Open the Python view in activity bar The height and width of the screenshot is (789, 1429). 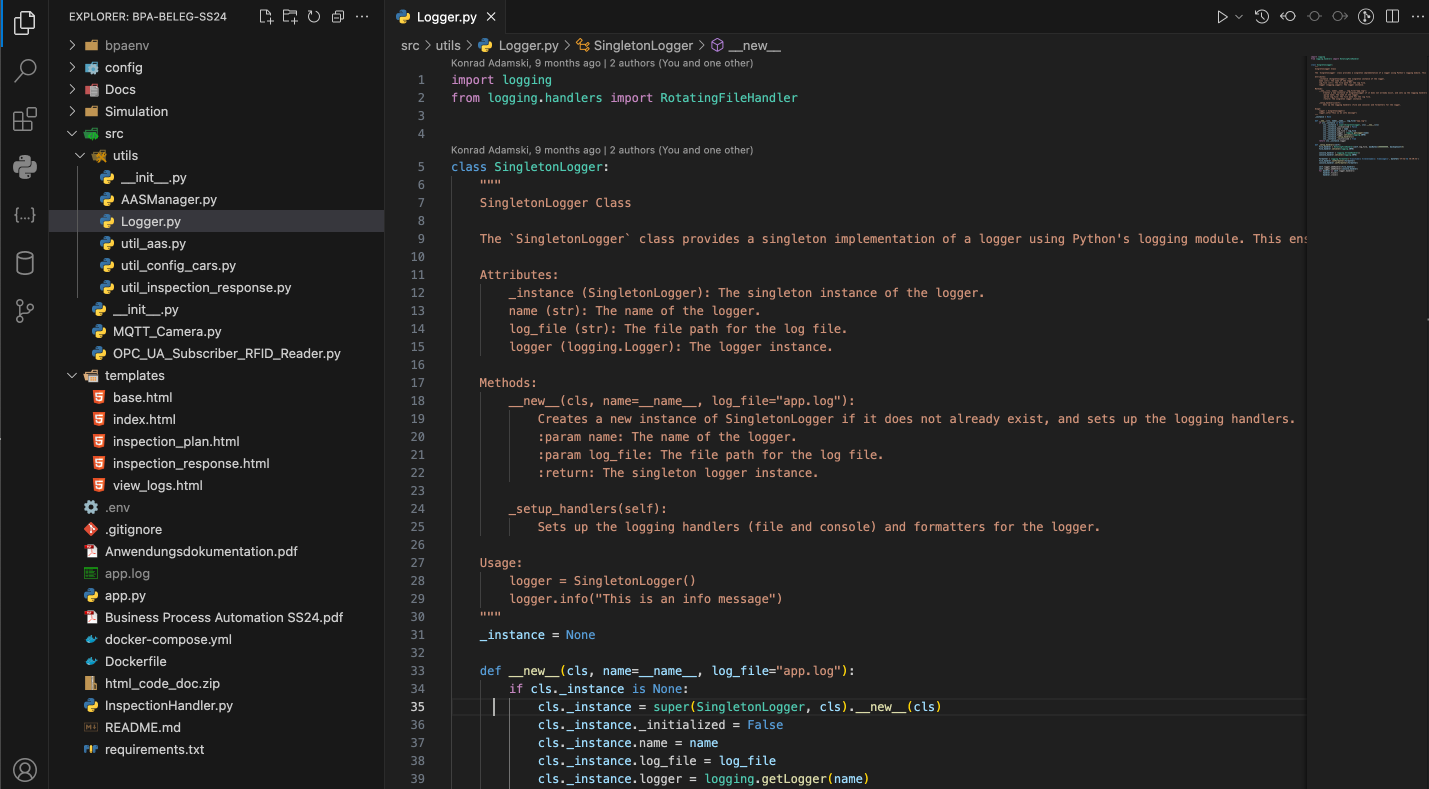point(25,167)
